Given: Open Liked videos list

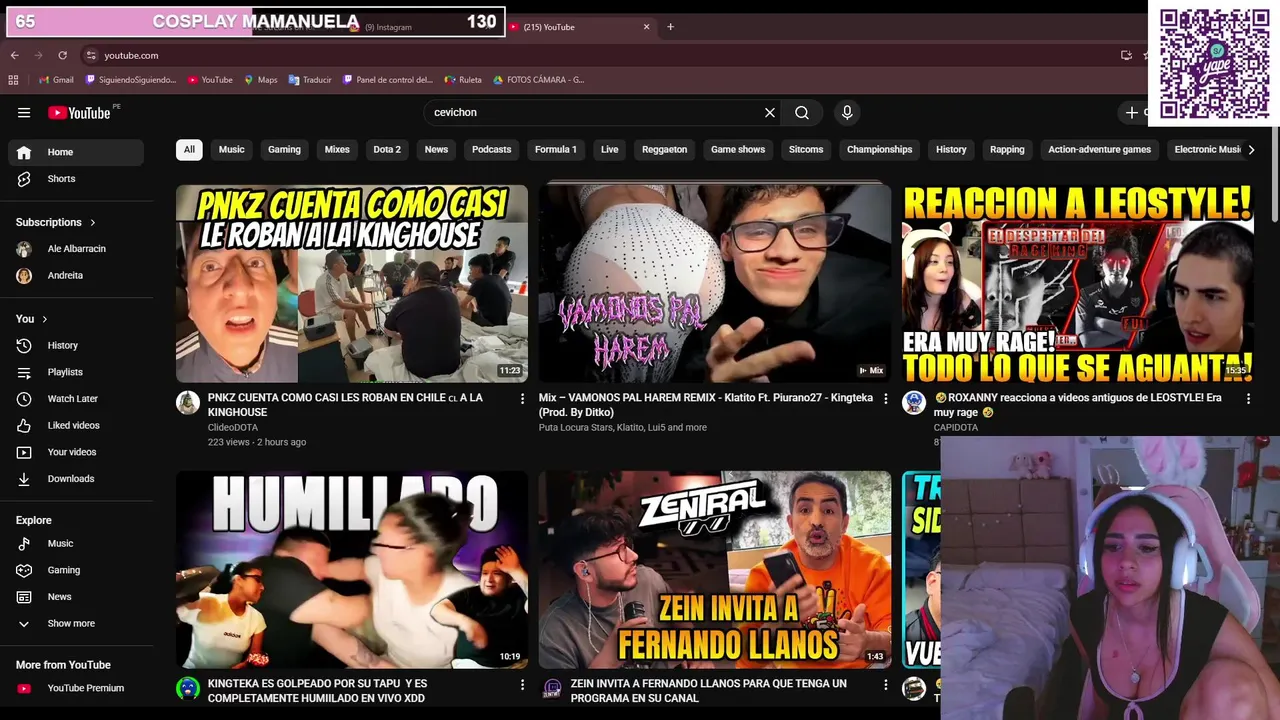Looking at the screenshot, I should (76, 426).
